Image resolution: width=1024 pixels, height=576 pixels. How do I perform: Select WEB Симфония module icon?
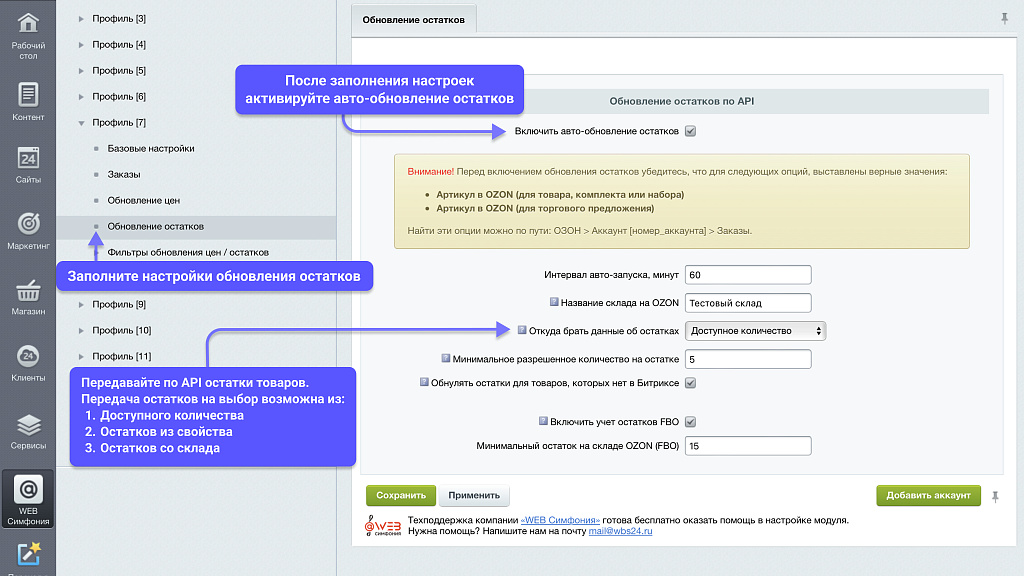tap(28, 496)
